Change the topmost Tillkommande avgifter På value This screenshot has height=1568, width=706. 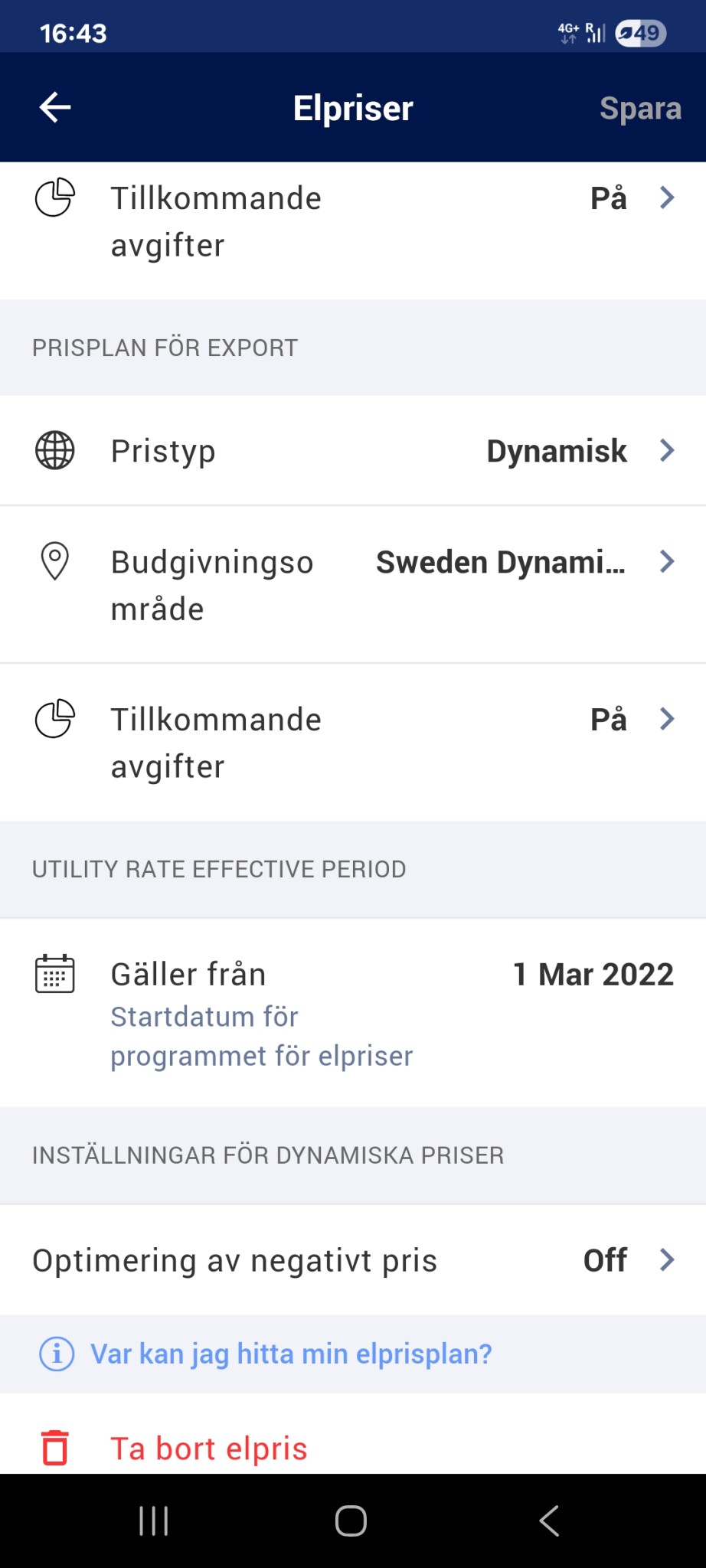point(609,198)
